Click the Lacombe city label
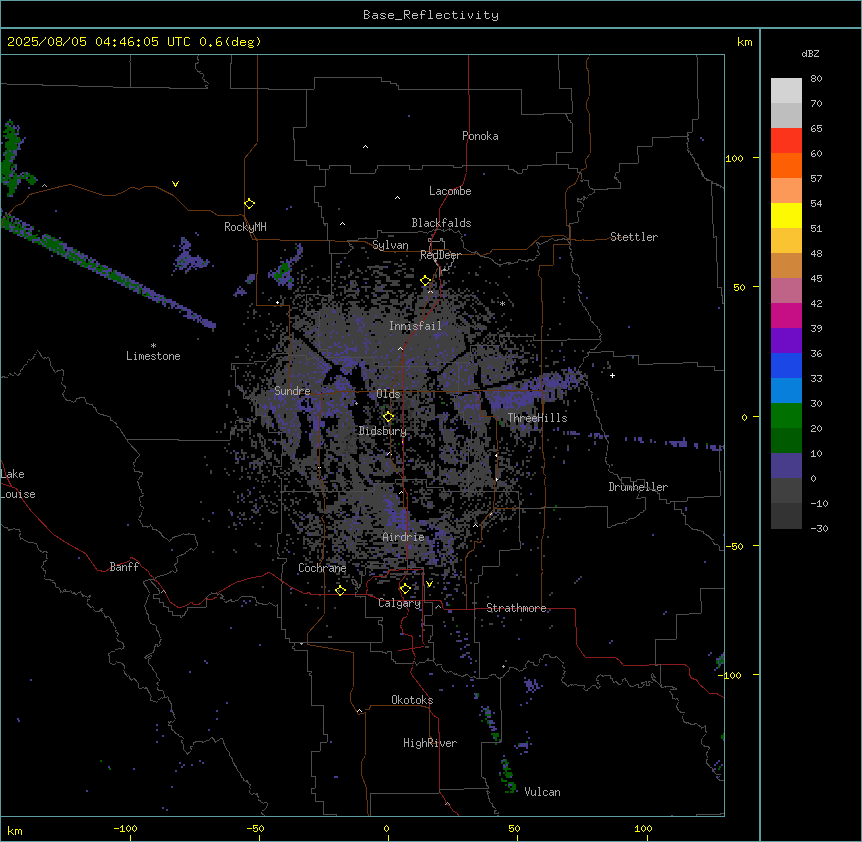The image size is (862, 842). point(450,191)
